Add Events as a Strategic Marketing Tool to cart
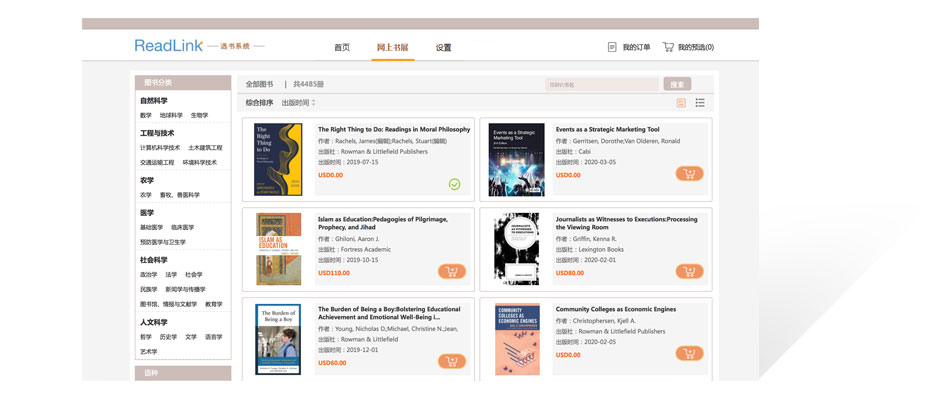The height and width of the screenshot is (406, 941). coord(690,174)
